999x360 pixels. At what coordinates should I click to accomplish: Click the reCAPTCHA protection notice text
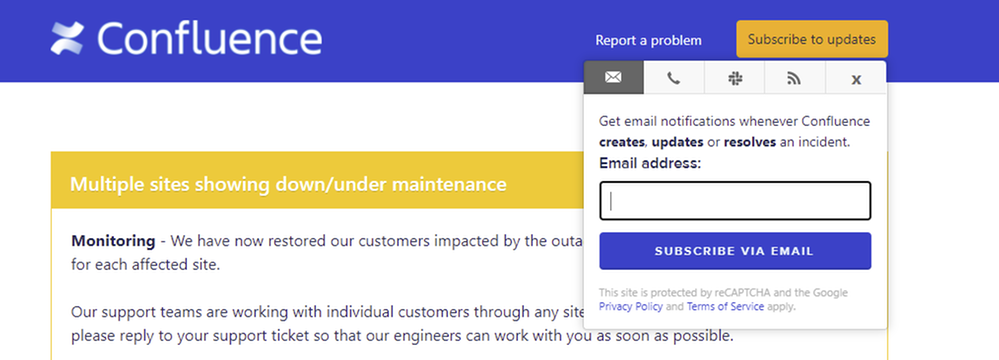click(723, 299)
